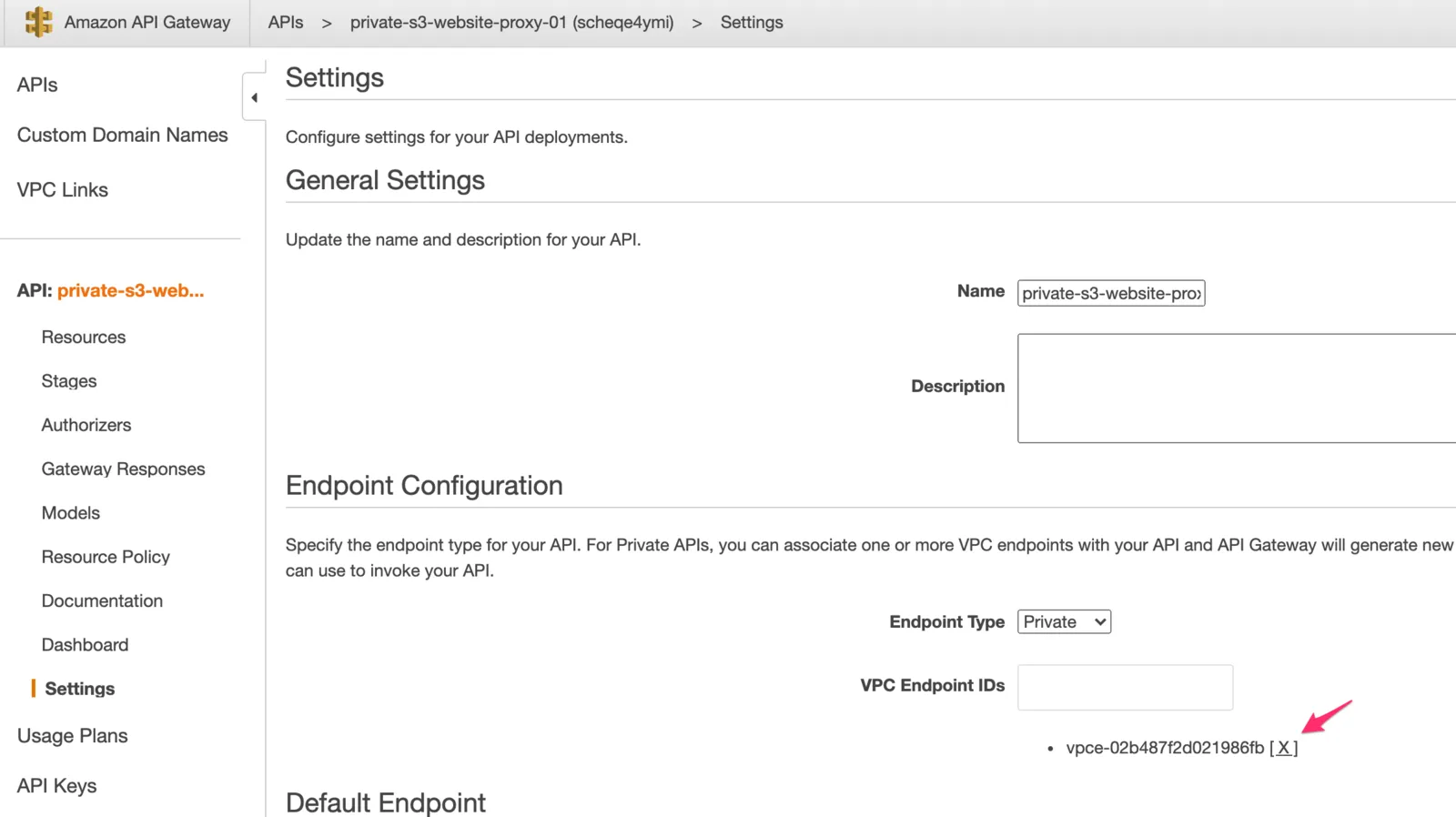Open VPC Links in sidebar
Screen dimensions: 1456x817
(x=62, y=190)
